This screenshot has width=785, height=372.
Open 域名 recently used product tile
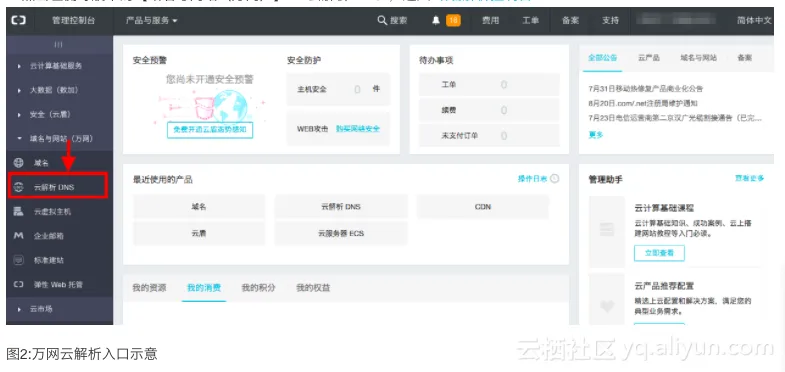point(199,207)
